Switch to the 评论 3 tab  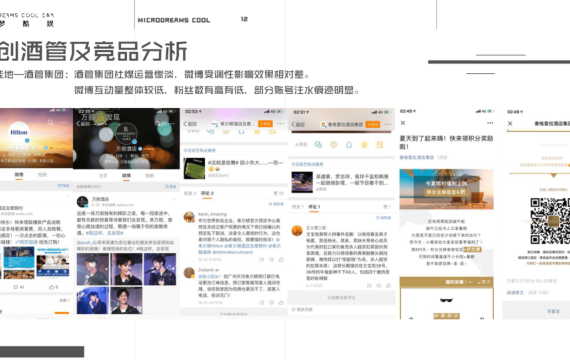click(x=207, y=193)
